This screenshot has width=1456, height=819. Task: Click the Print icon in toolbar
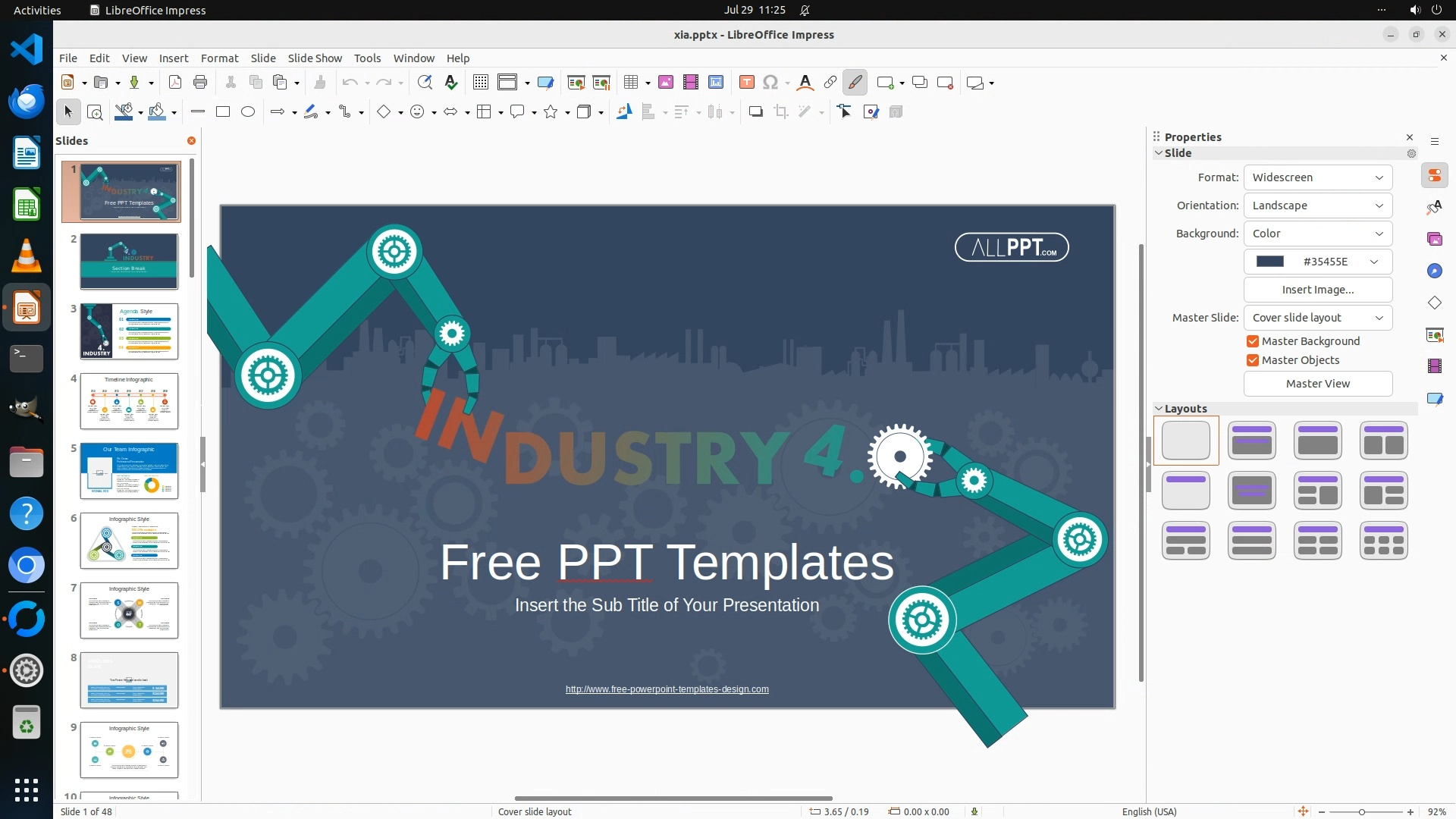(200, 83)
